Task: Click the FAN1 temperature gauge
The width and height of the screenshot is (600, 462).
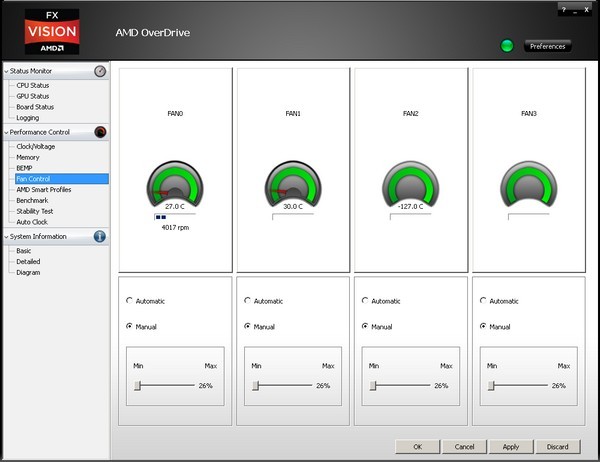Action: [293, 183]
